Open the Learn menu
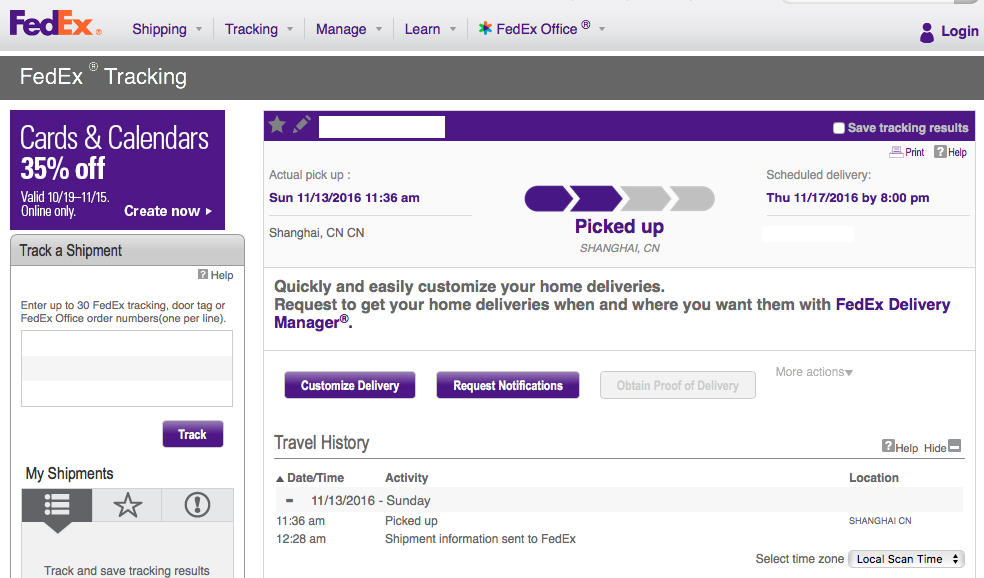The width and height of the screenshot is (984, 578). click(422, 29)
